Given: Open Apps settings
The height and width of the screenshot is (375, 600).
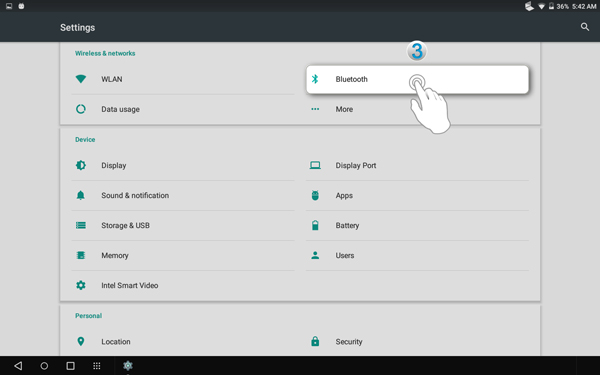Looking at the screenshot, I should (417, 195).
